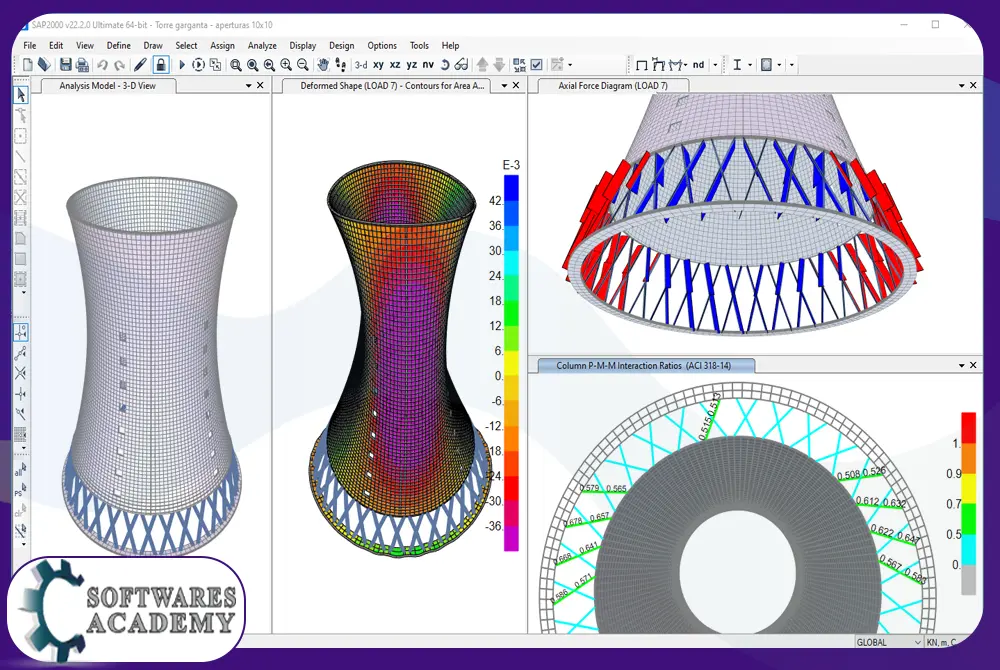Viewport: 1000px width, 670px height.
Task: Open the P-M-M Interaction Ratios pane dropdown arrow
Action: pos(962,365)
